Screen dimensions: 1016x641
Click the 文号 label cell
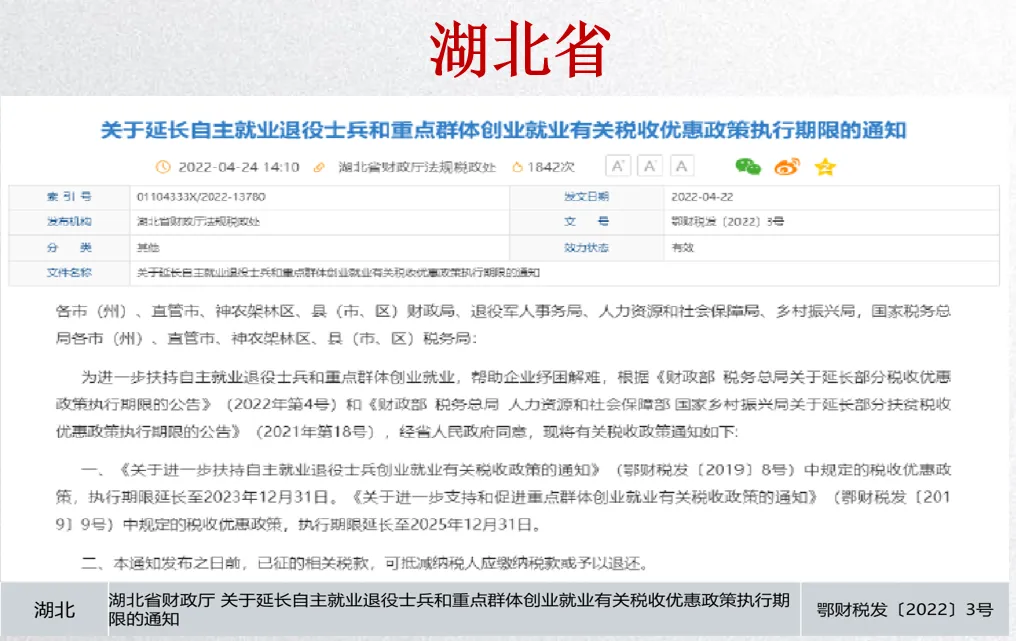pyautogui.click(x=586, y=222)
